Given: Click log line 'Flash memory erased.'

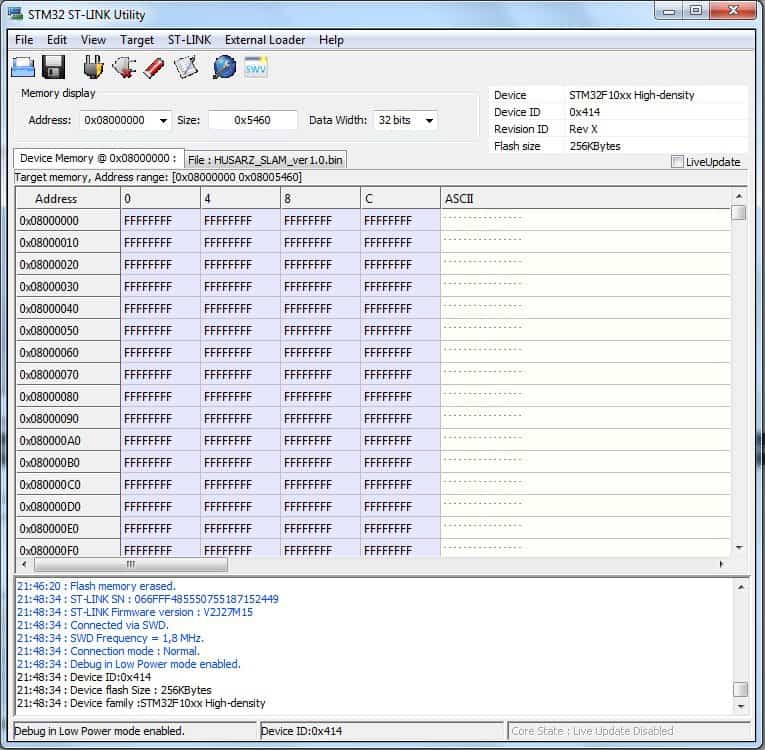Looking at the screenshot, I should click(x=96, y=586).
